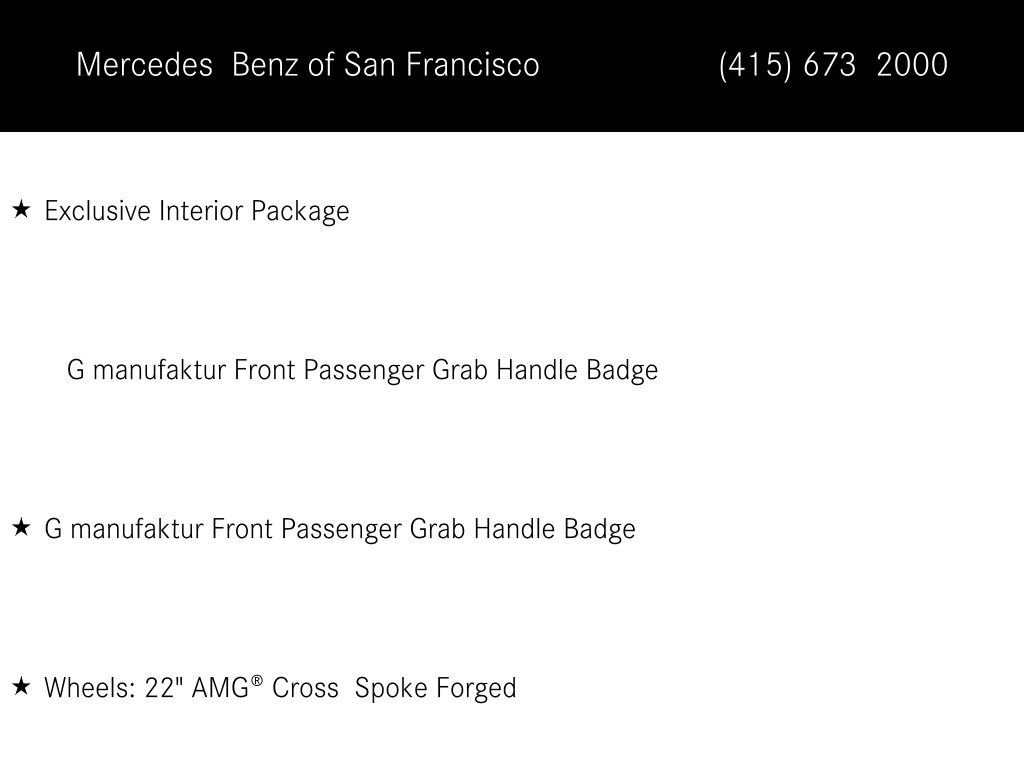The width and height of the screenshot is (1024, 768).
Task: Click the (415) area code in the header
Action: tap(755, 65)
